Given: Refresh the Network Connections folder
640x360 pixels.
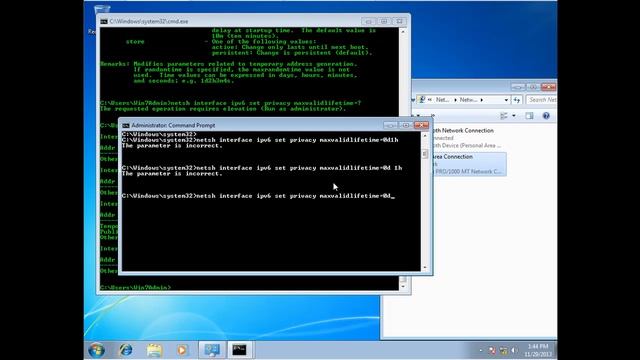Looking at the screenshot, I should [517, 100].
